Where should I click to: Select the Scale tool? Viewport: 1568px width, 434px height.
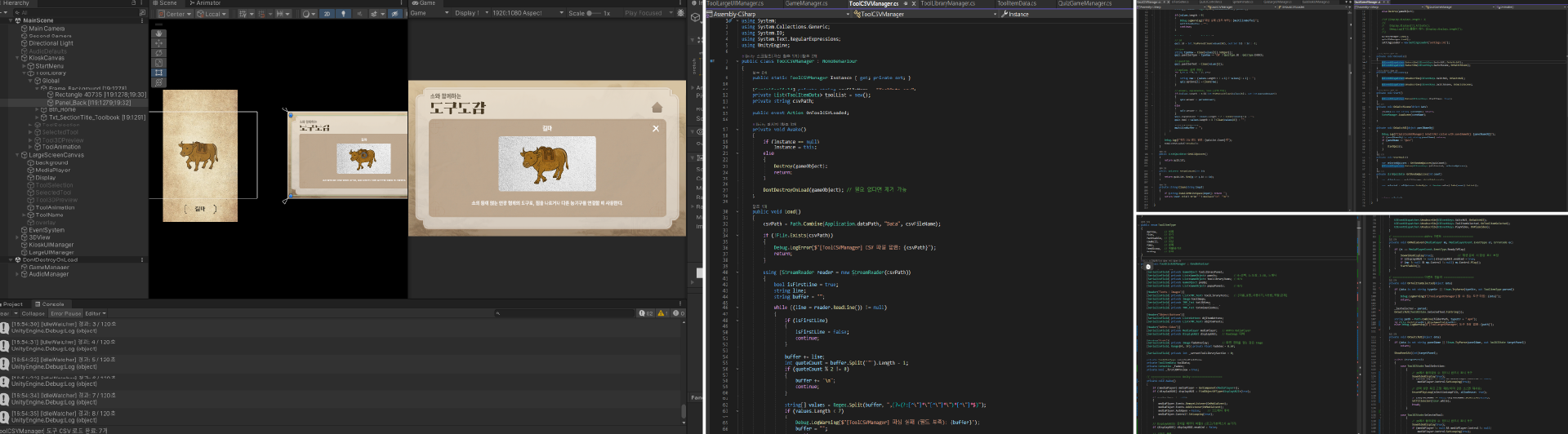click(x=158, y=63)
